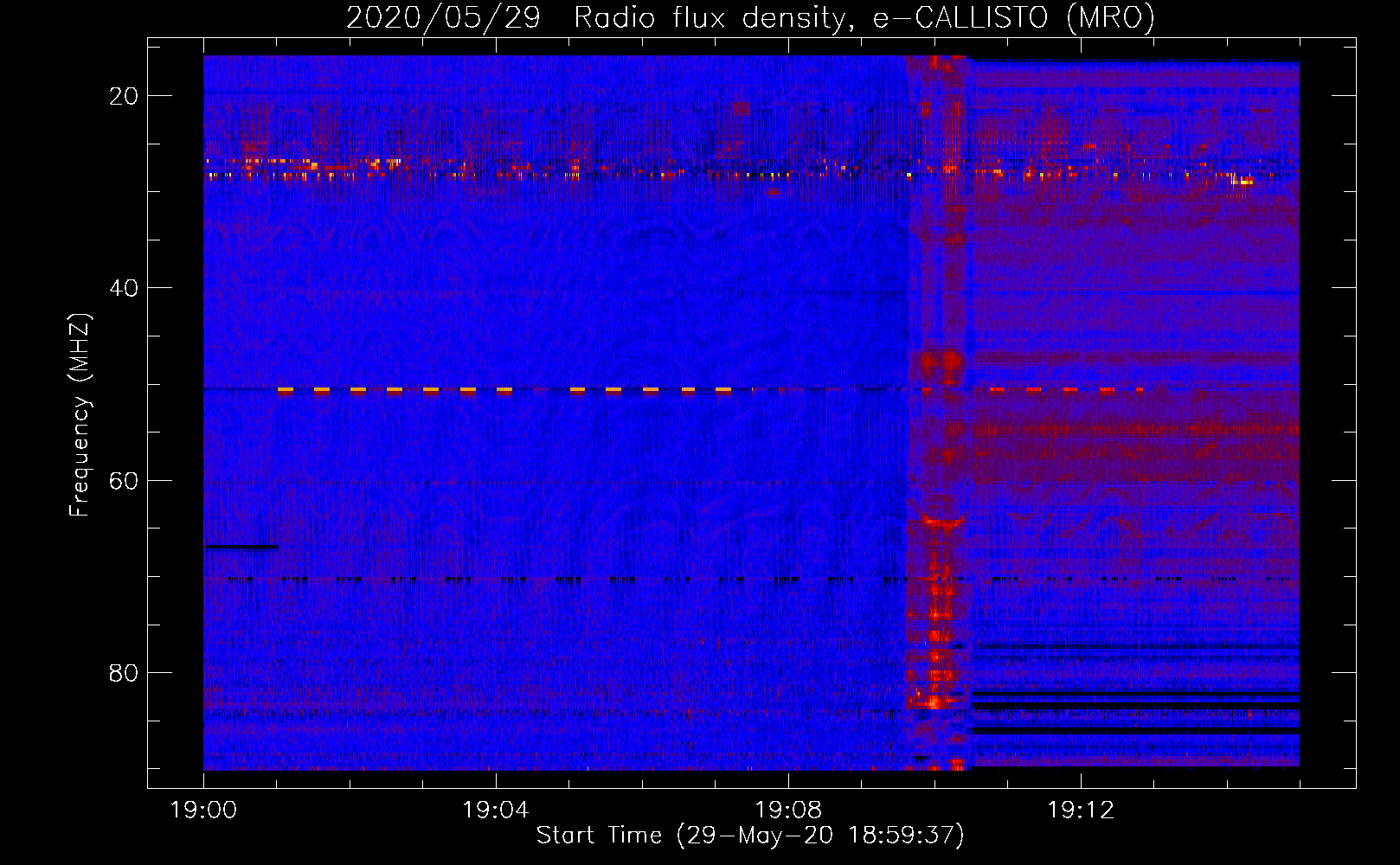Click the 19:12 time tick label
The width and height of the screenshot is (1400, 865).
tap(1081, 811)
